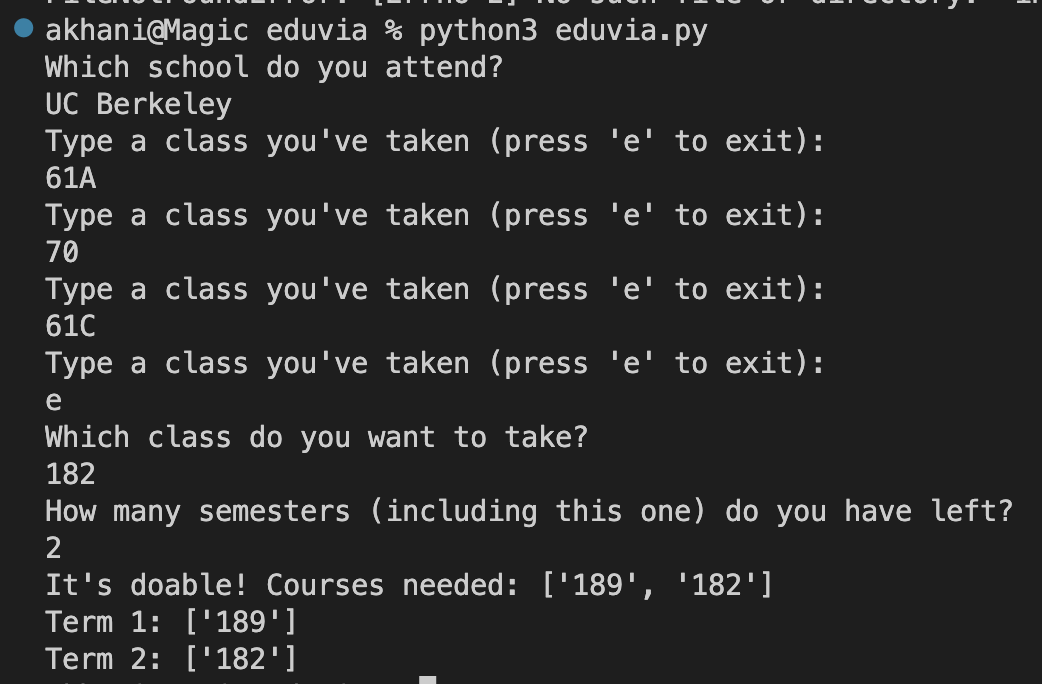Screen dimensions: 1042x684
Task: Click the 'python3 eduvia.py' command text
Action: [563, 31]
